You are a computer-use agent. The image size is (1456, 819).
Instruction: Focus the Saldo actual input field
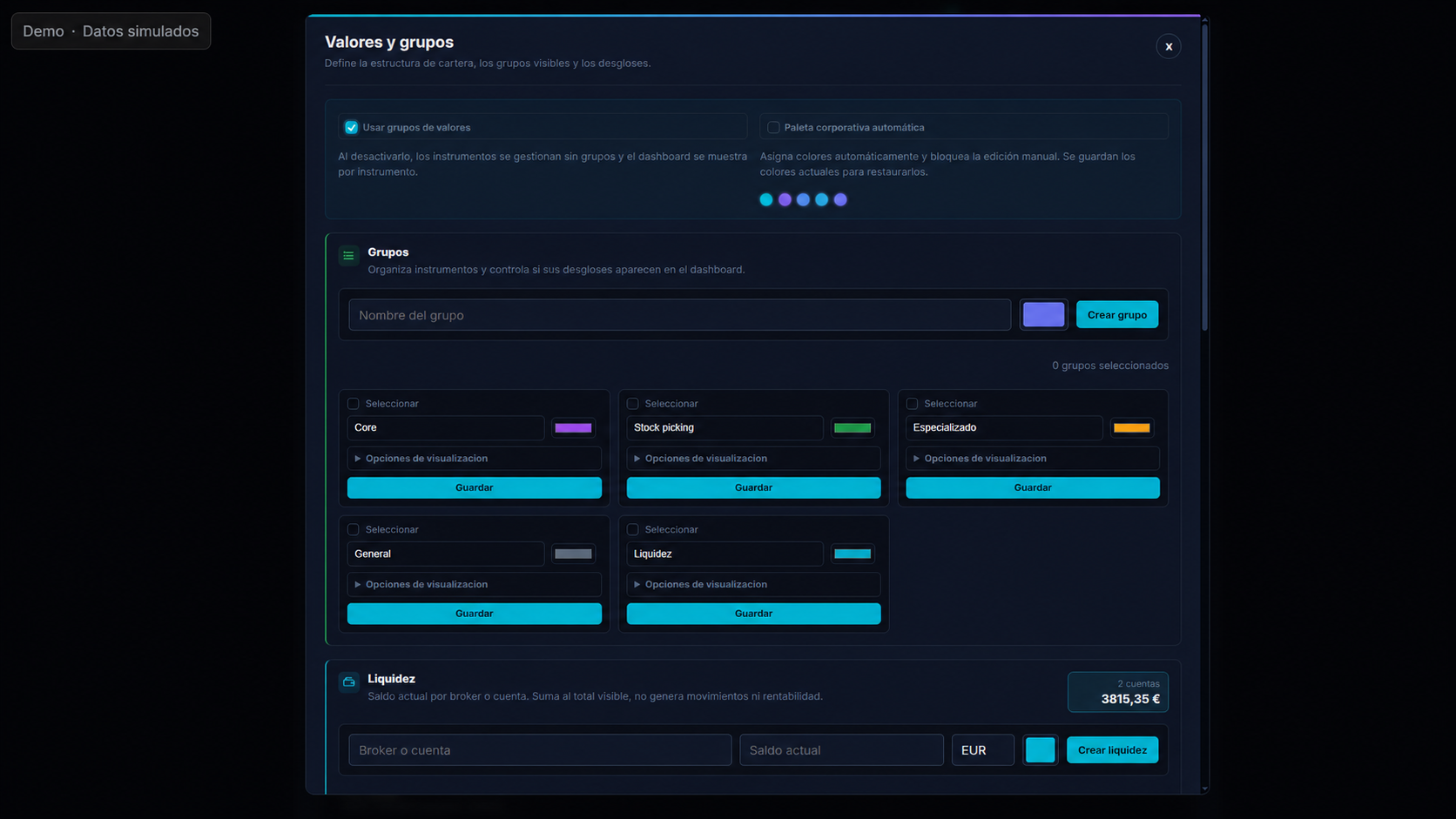tap(841, 750)
